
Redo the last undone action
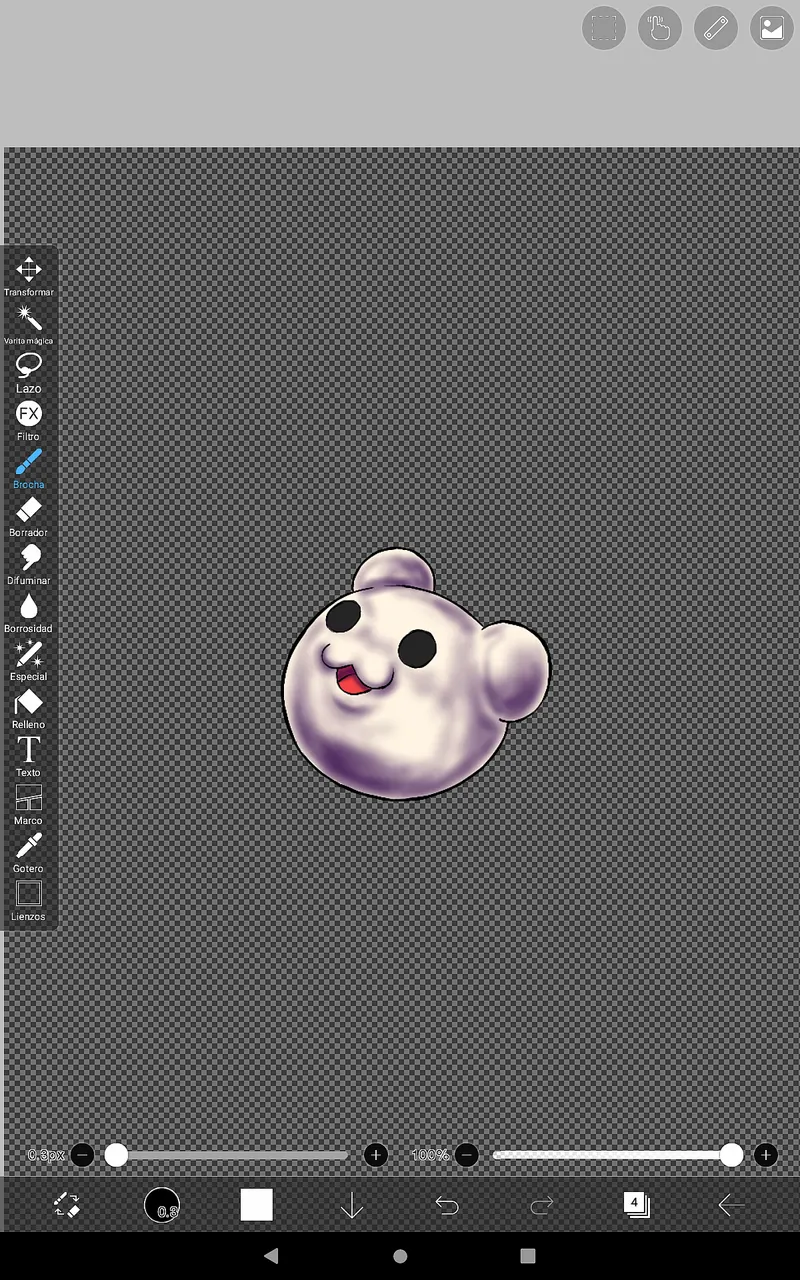coord(541,1206)
